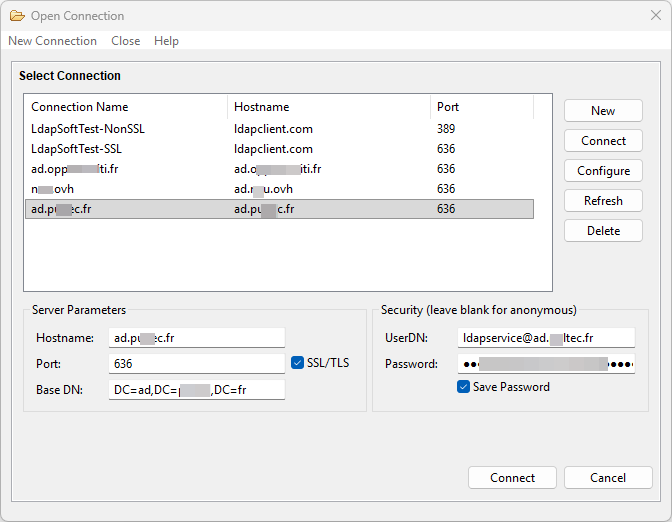The height and width of the screenshot is (522, 672).
Task: Toggle the SSL/TLS checkbox
Action: point(297,363)
